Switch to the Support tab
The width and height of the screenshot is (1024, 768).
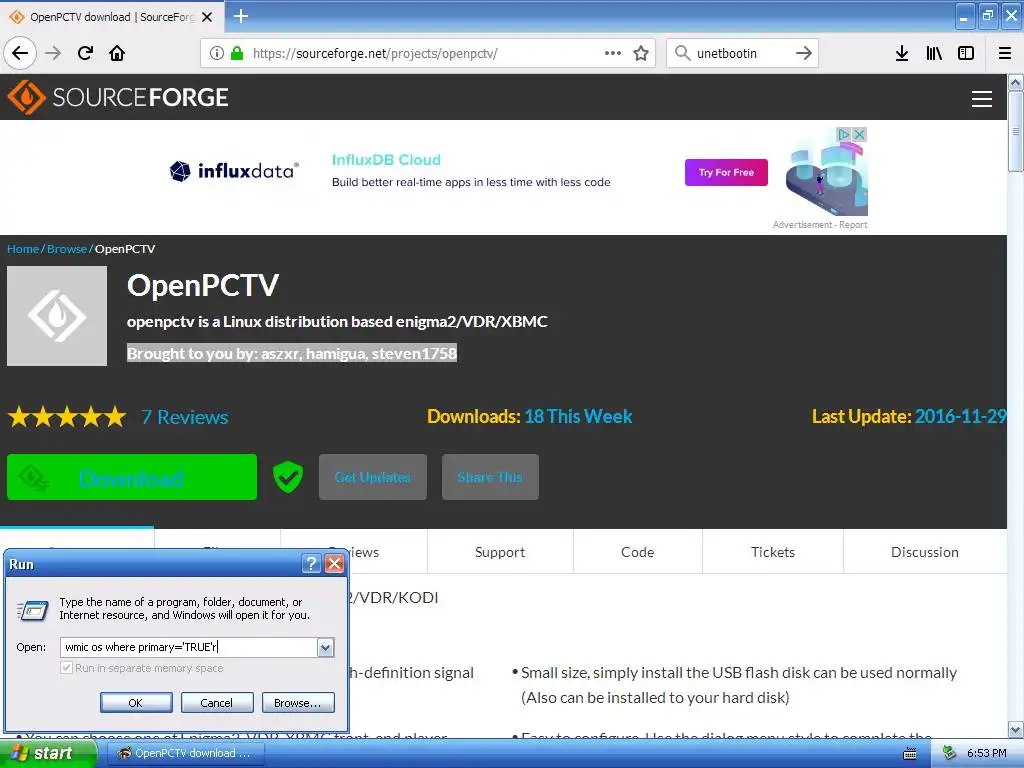(500, 552)
